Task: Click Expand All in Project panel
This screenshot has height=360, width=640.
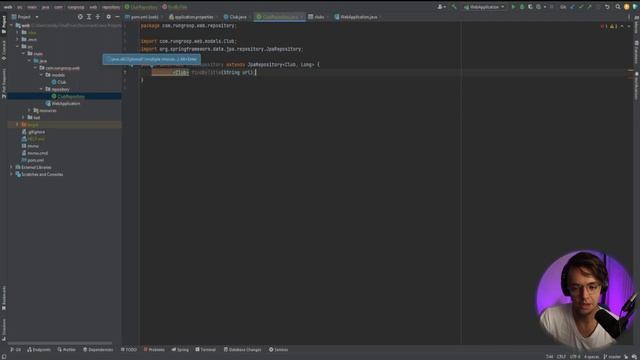Action: point(89,17)
